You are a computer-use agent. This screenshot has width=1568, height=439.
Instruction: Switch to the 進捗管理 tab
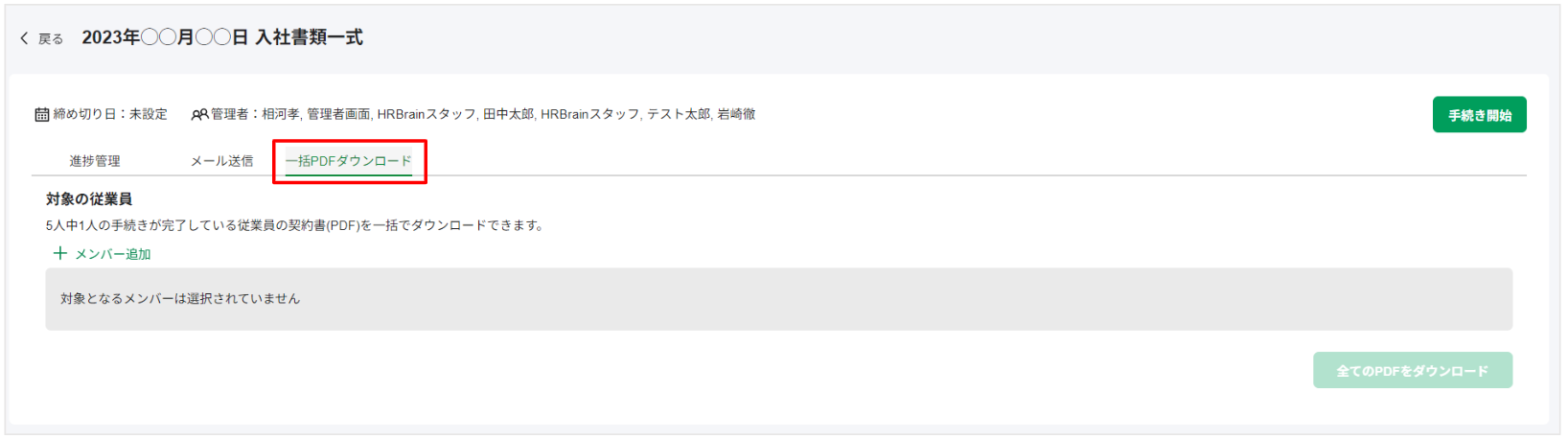point(94,161)
